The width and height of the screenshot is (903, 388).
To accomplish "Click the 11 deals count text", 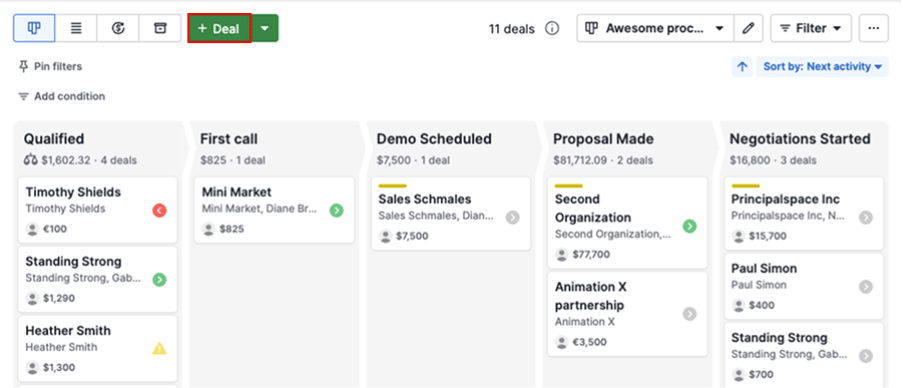I will (x=512, y=29).
